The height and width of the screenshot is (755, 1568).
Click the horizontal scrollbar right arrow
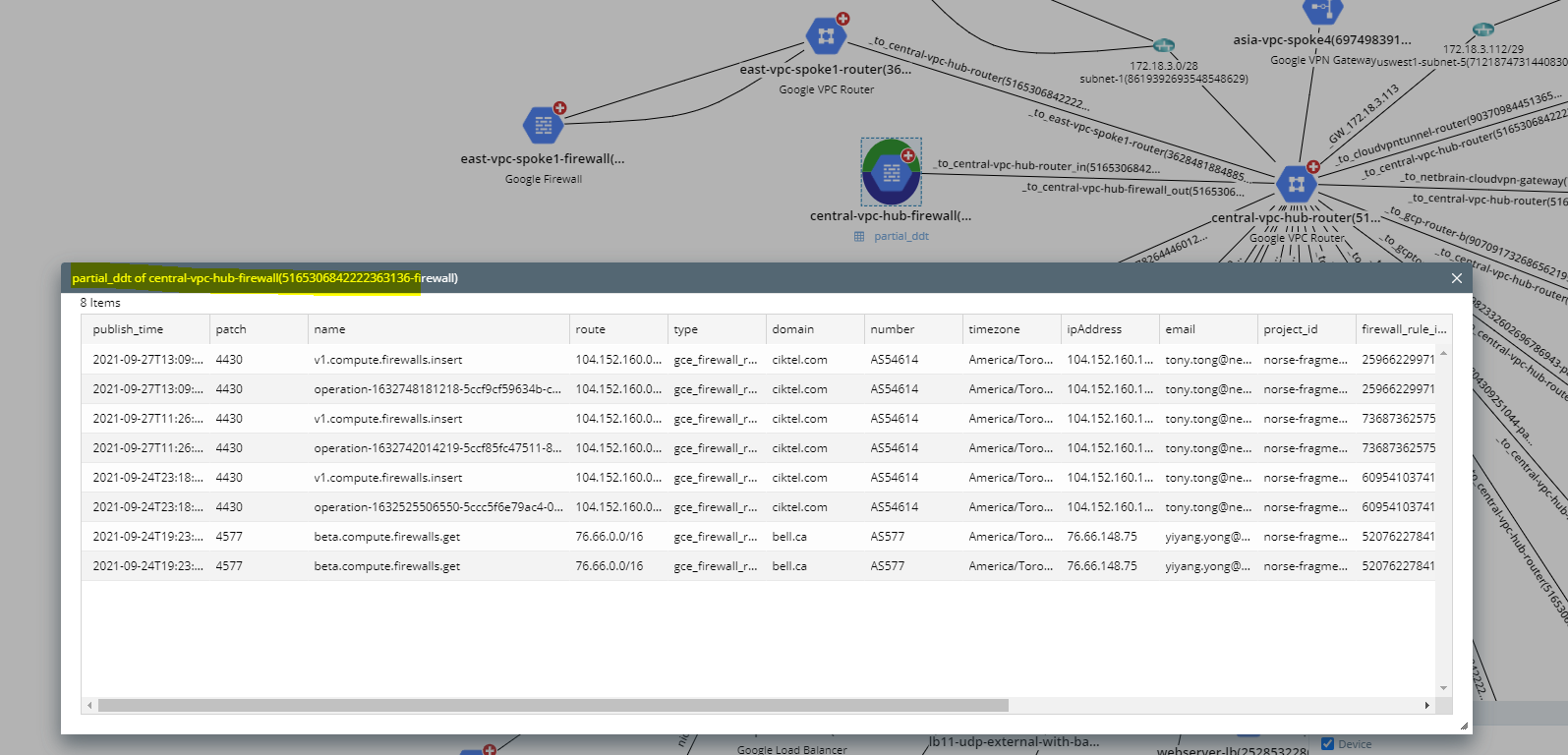[x=1427, y=705]
